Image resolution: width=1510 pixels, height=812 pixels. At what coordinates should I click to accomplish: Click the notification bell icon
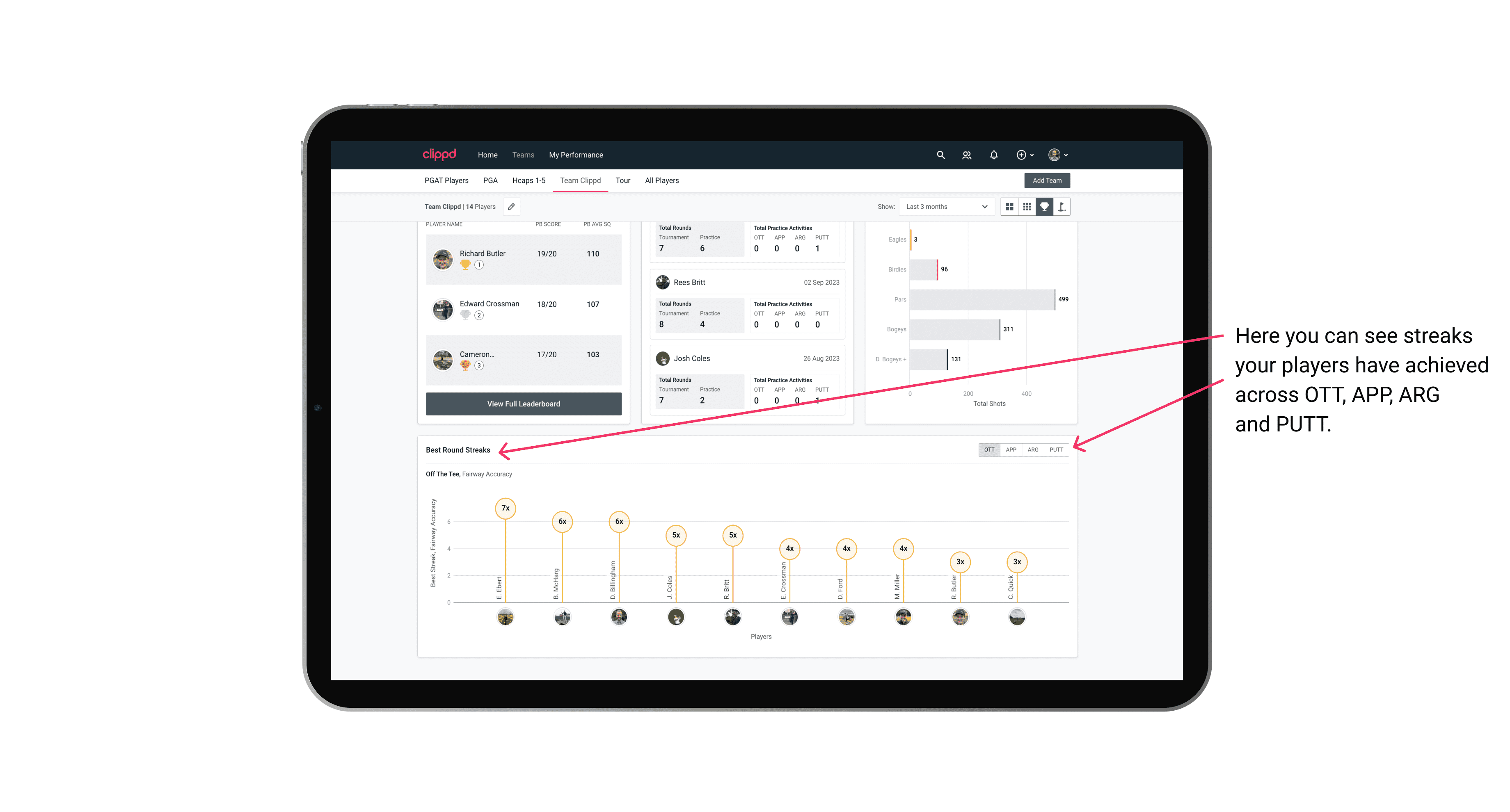[993, 155]
